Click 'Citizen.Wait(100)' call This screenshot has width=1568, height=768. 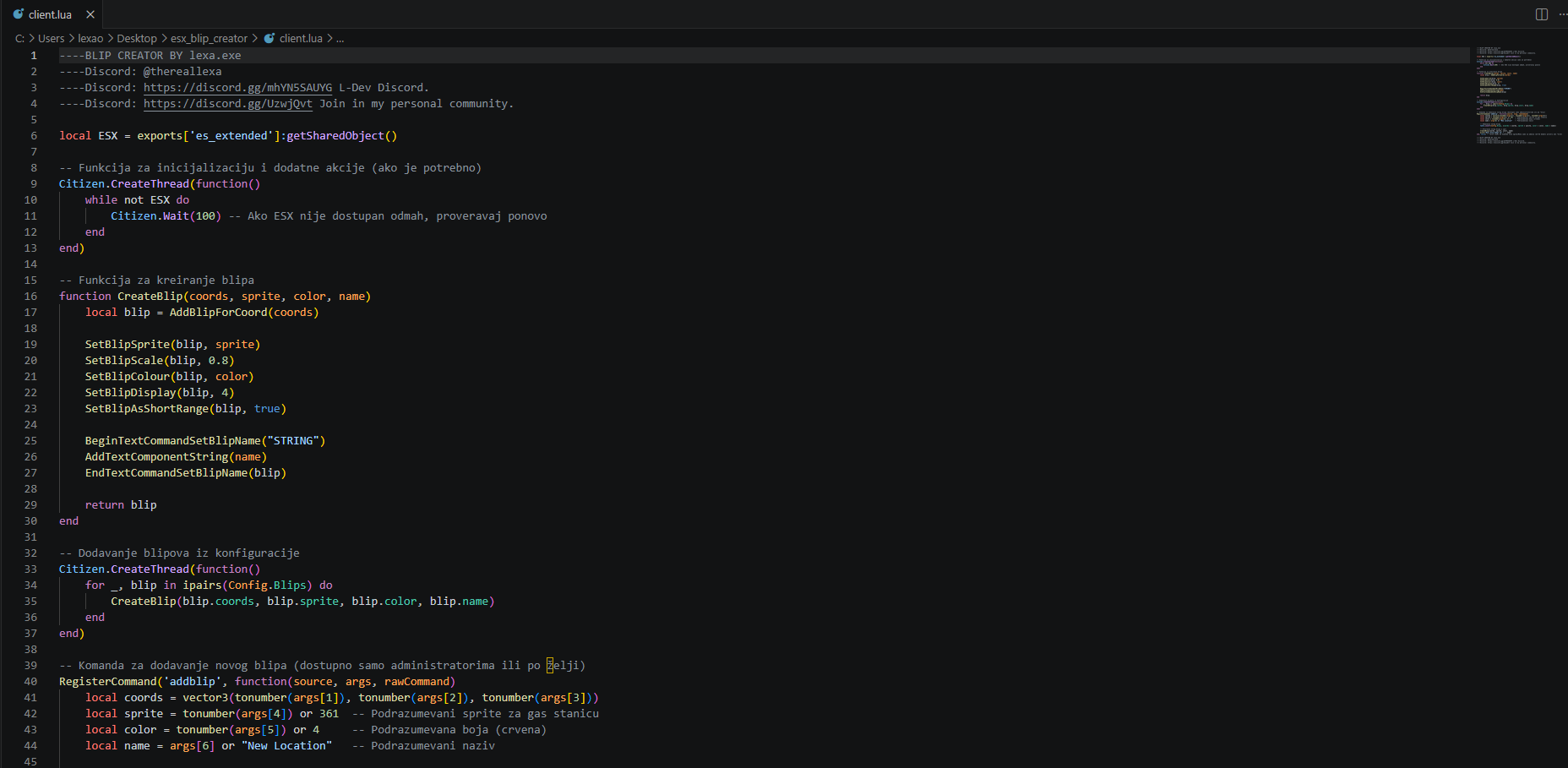click(x=166, y=216)
